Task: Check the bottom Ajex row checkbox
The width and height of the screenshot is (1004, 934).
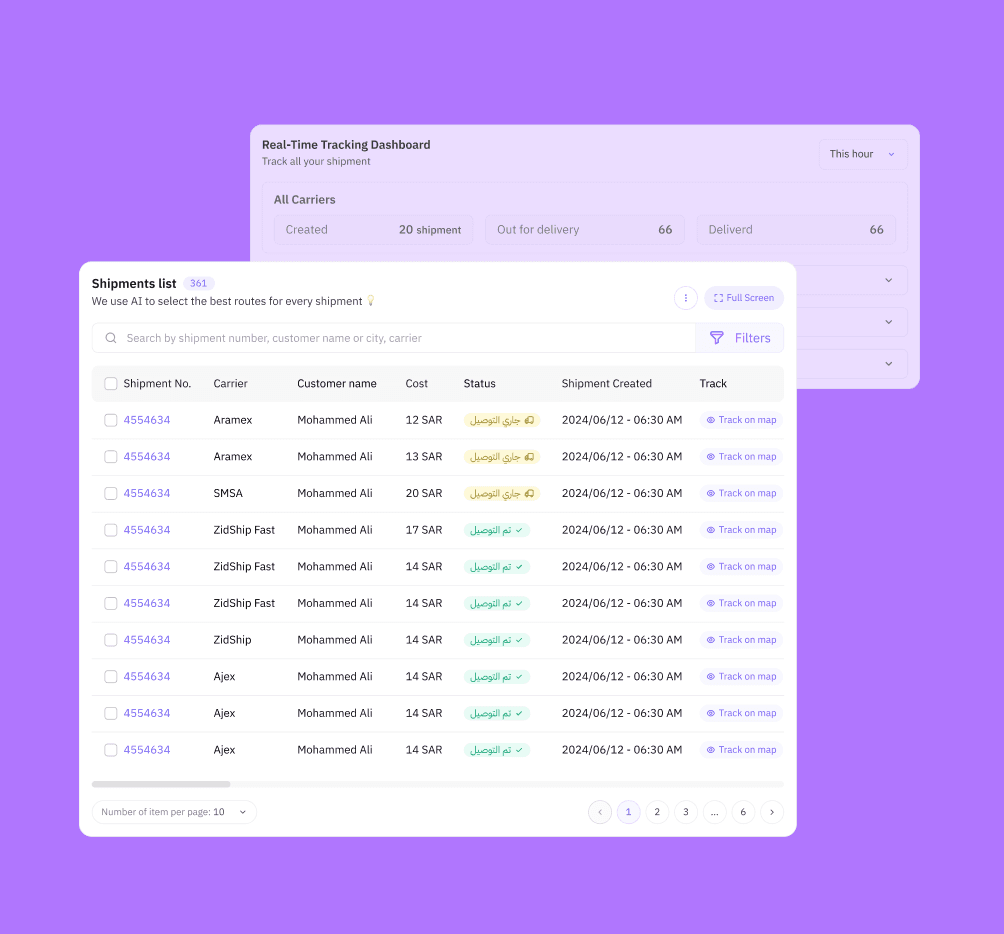Action: 111,749
